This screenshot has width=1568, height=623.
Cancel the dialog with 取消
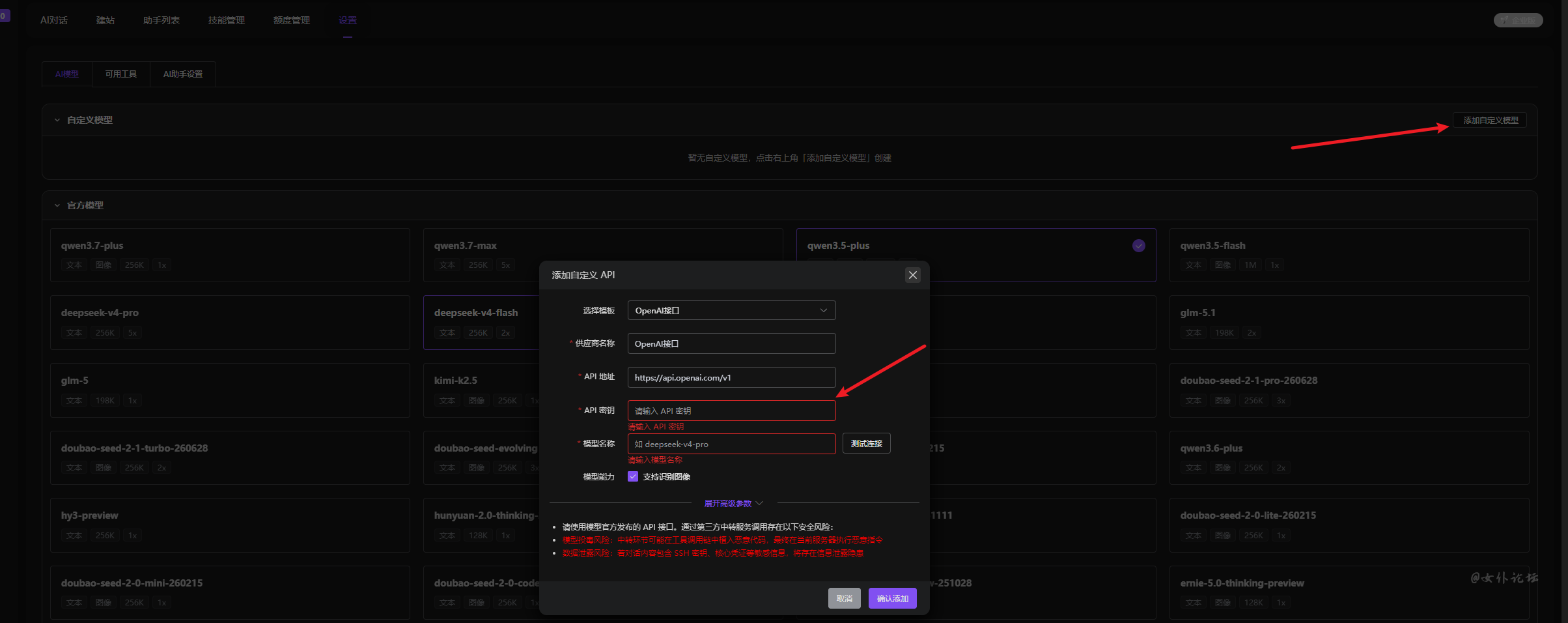click(845, 598)
